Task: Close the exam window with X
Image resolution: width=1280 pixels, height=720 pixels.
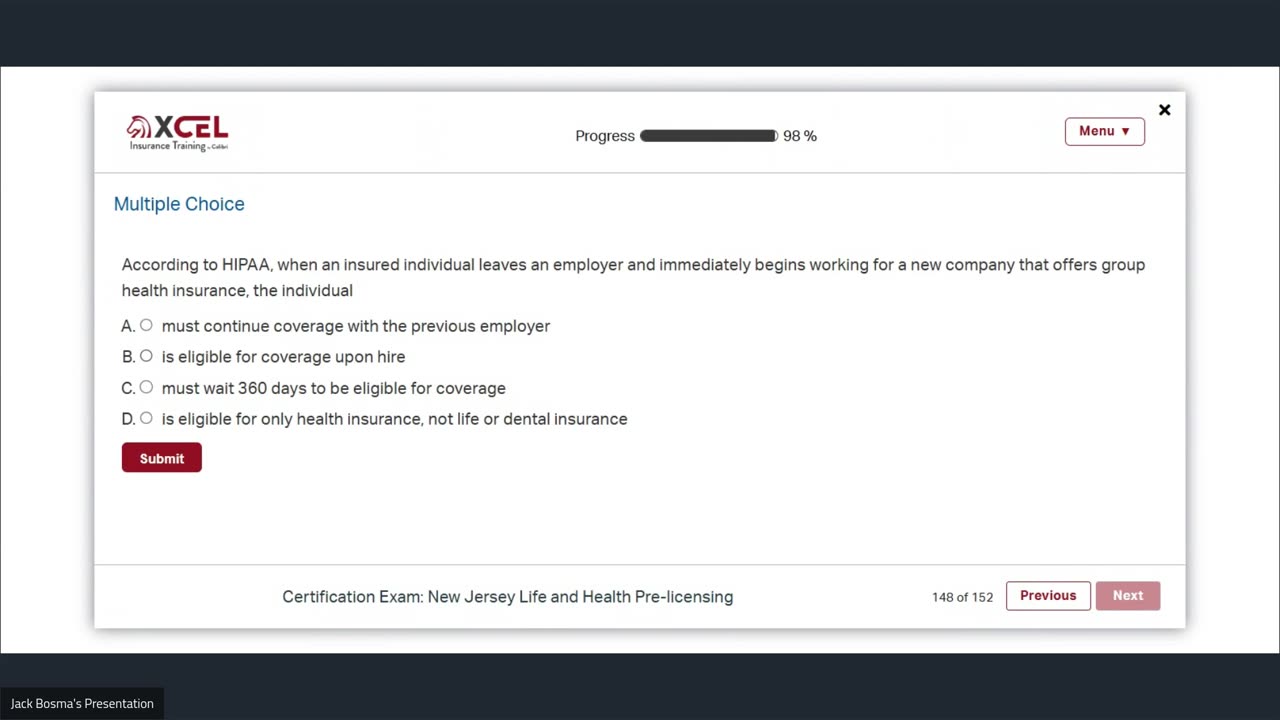Action: 1164,110
